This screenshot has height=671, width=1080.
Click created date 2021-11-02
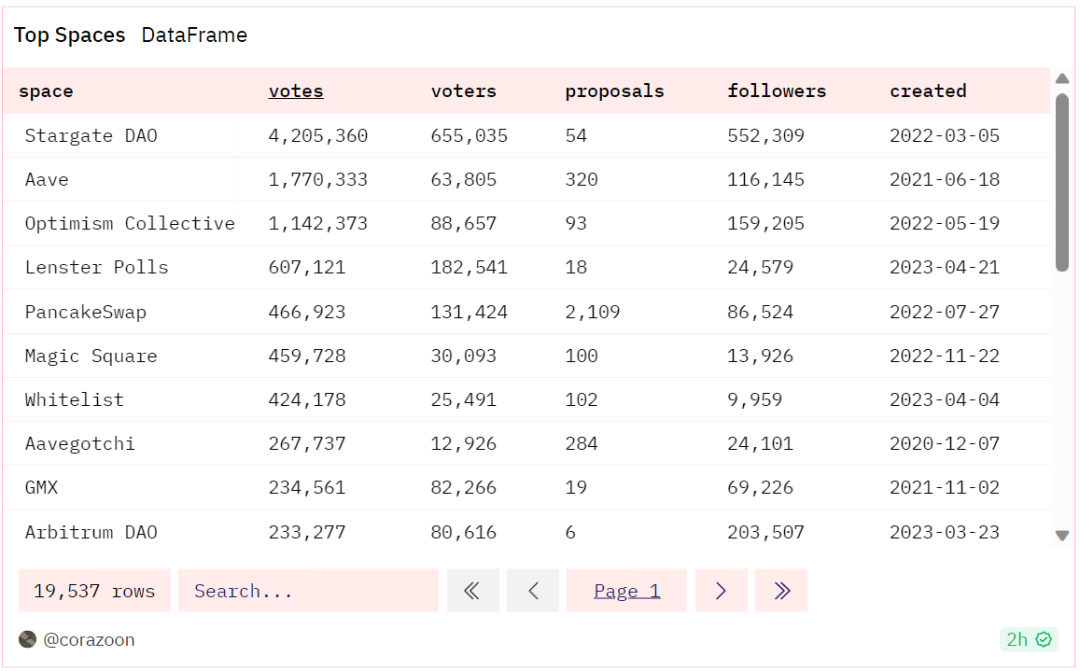(944, 488)
